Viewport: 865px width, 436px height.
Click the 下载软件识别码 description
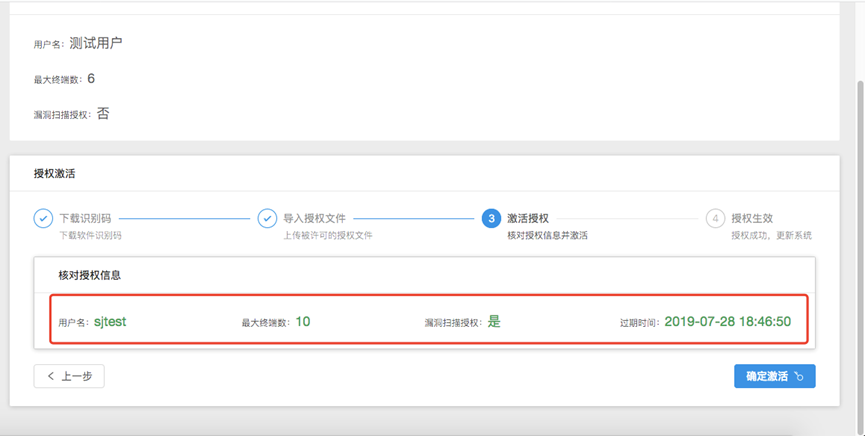90,236
